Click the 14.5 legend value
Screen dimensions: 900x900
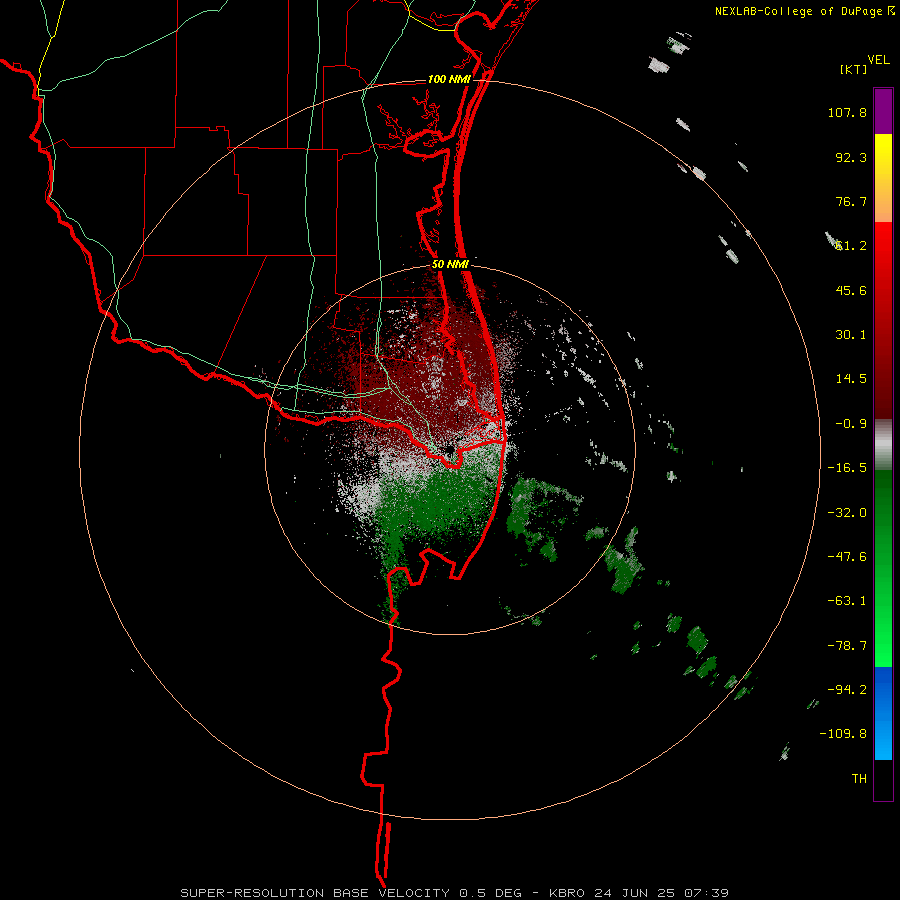[x=851, y=379]
